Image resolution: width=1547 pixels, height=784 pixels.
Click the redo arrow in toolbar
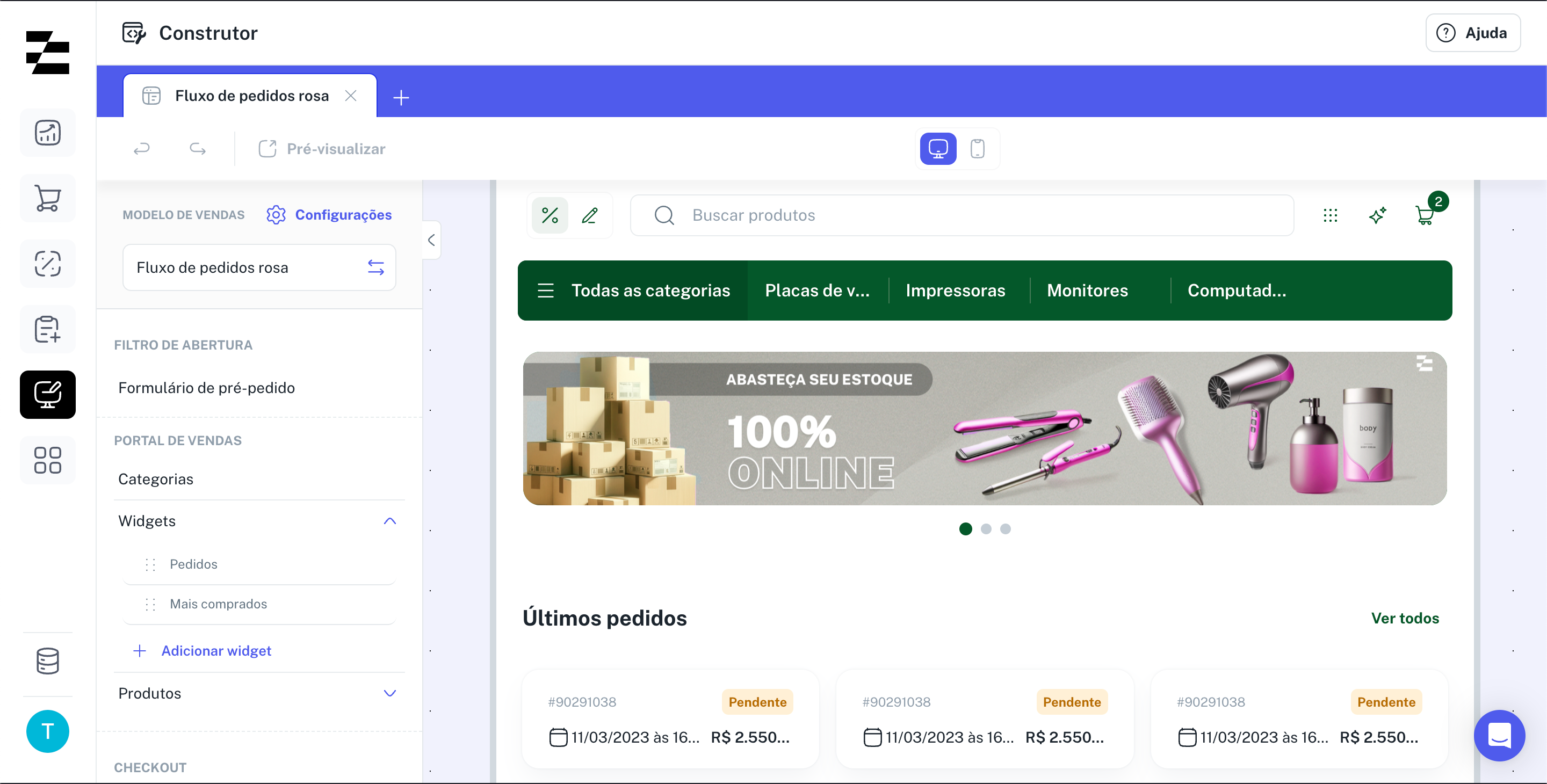click(x=198, y=148)
